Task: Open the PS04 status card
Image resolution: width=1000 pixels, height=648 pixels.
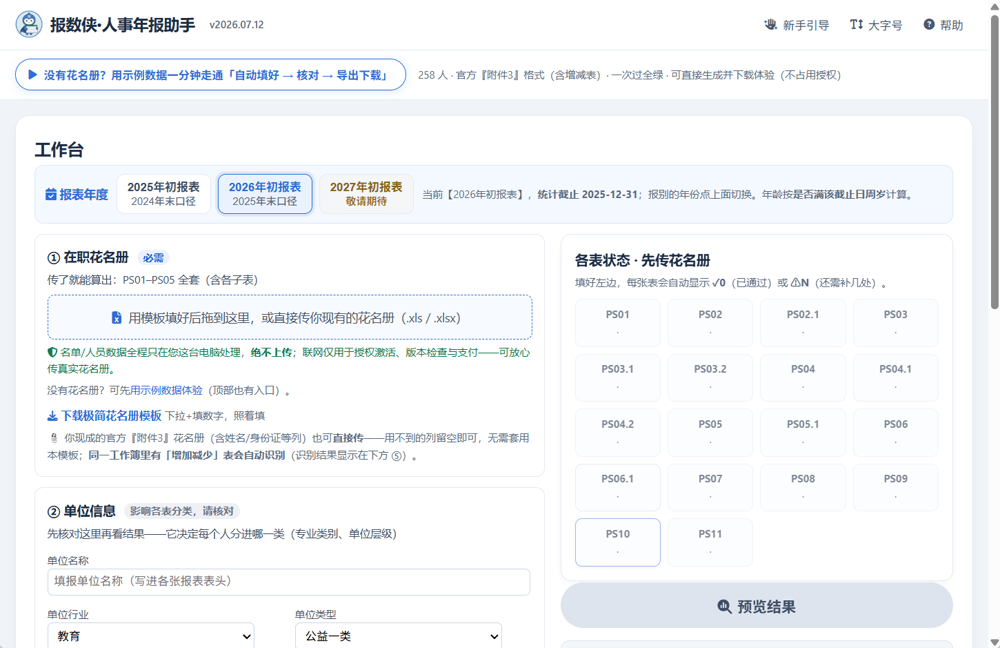Action: tap(803, 377)
